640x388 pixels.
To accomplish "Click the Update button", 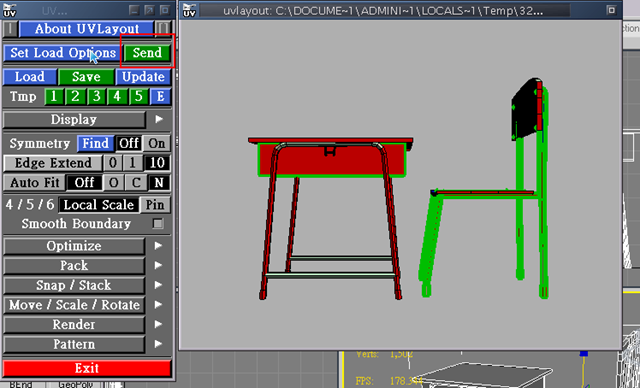I will pyautogui.click(x=143, y=77).
